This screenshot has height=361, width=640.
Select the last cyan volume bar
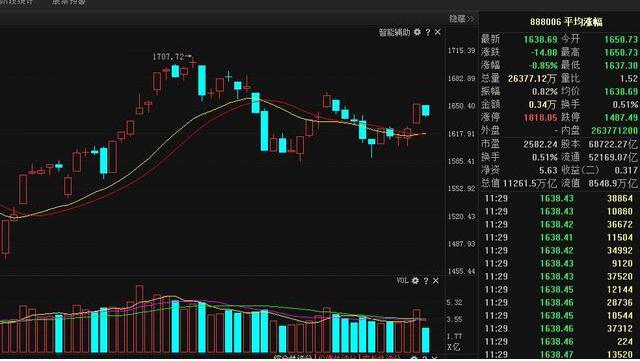(426, 340)
